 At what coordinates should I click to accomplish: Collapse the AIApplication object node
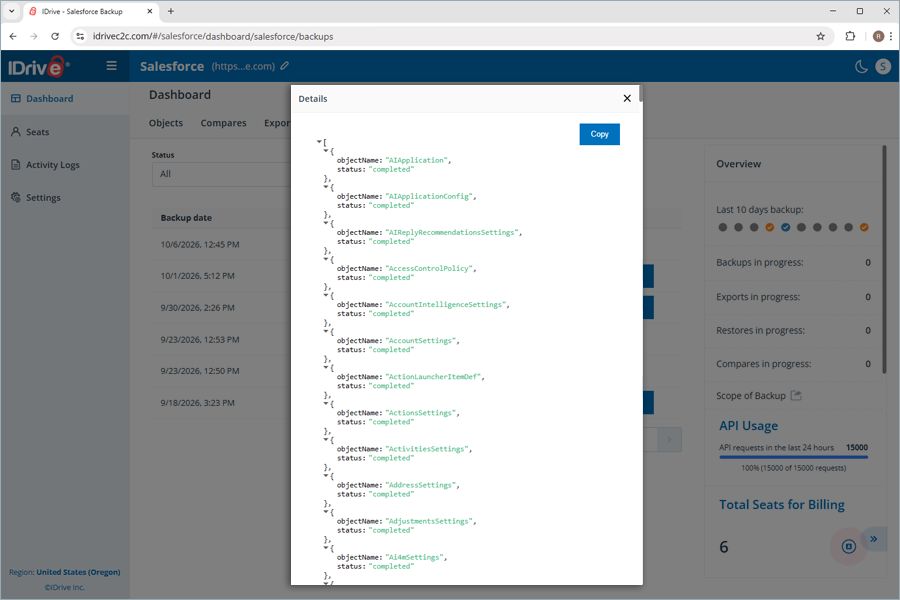(x=326, y=150)
